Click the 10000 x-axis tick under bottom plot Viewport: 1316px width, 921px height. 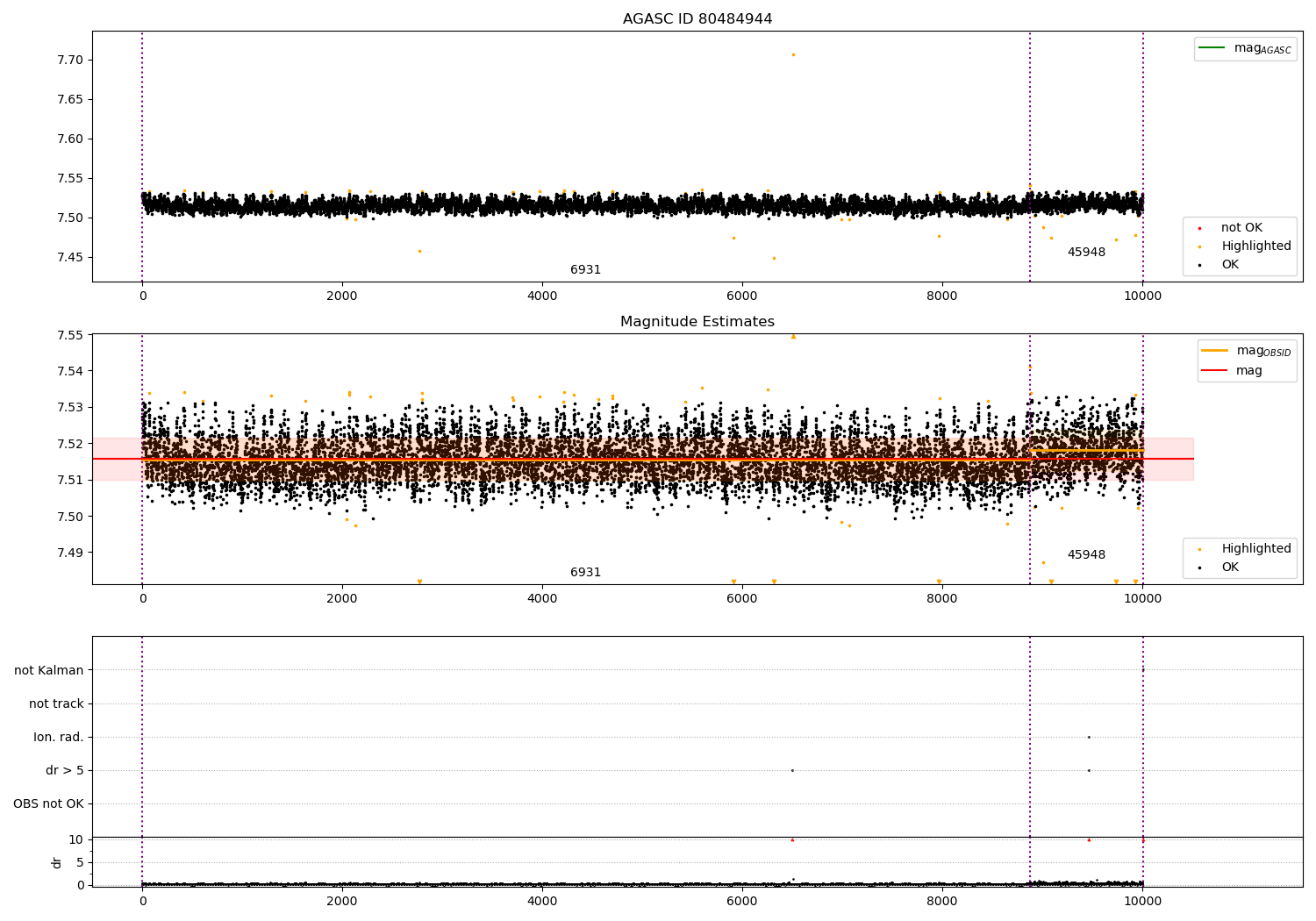pos(1142,902)
